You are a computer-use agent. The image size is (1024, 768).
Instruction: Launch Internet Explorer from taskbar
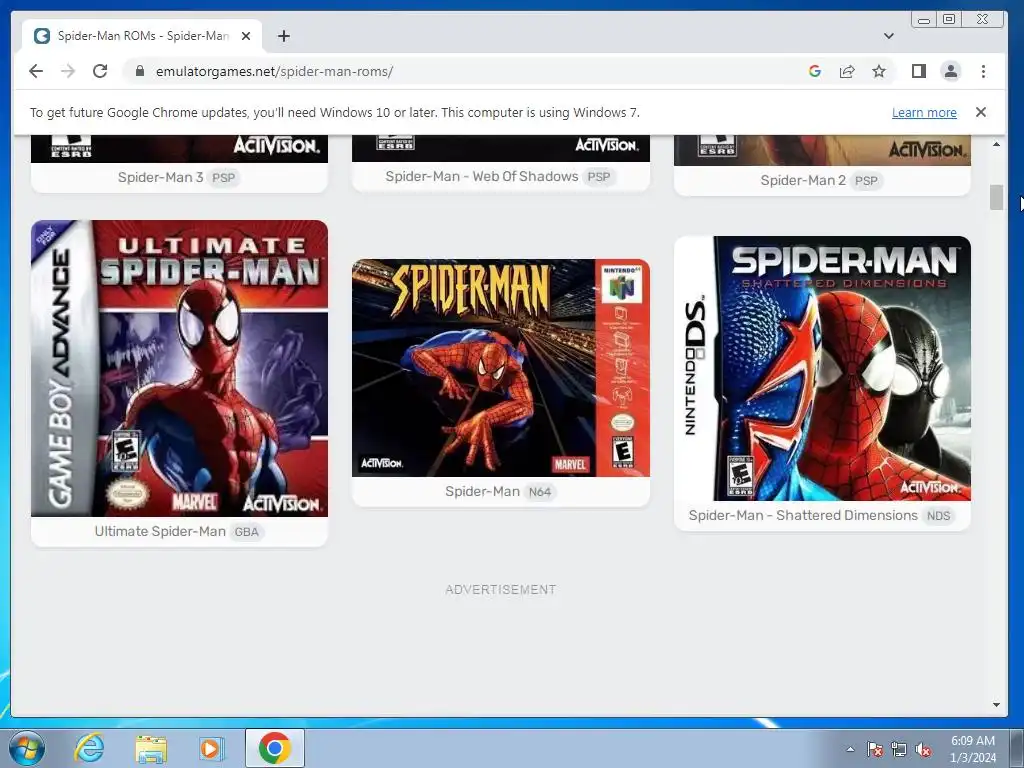click(x=89, y=748)
